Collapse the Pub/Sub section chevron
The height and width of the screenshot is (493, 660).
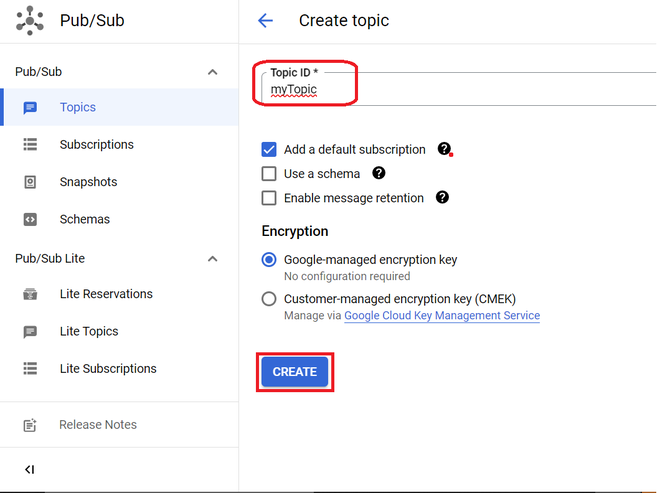(x=212, y=72)
